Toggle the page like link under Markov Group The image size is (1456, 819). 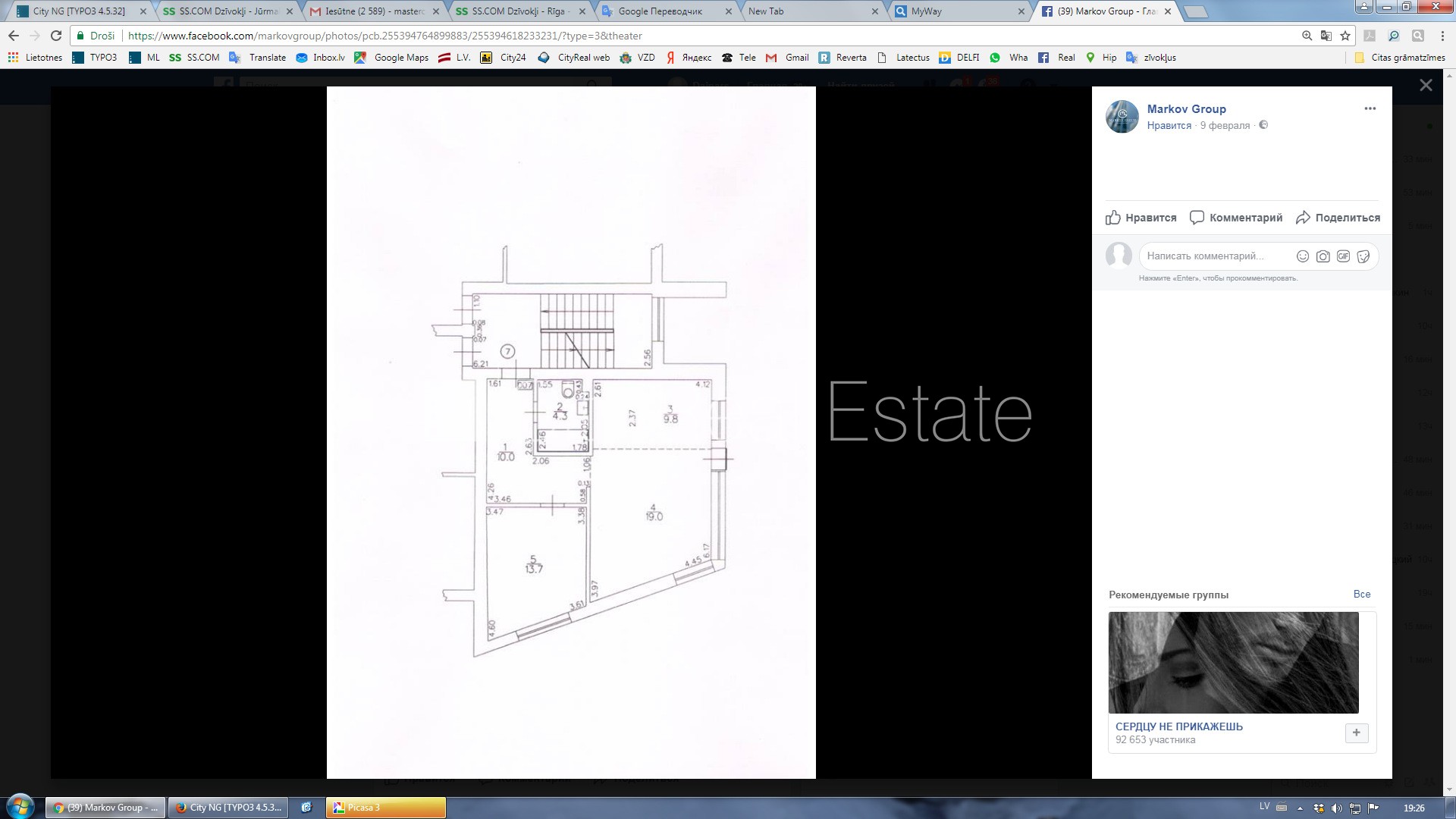pos(1169,126)
